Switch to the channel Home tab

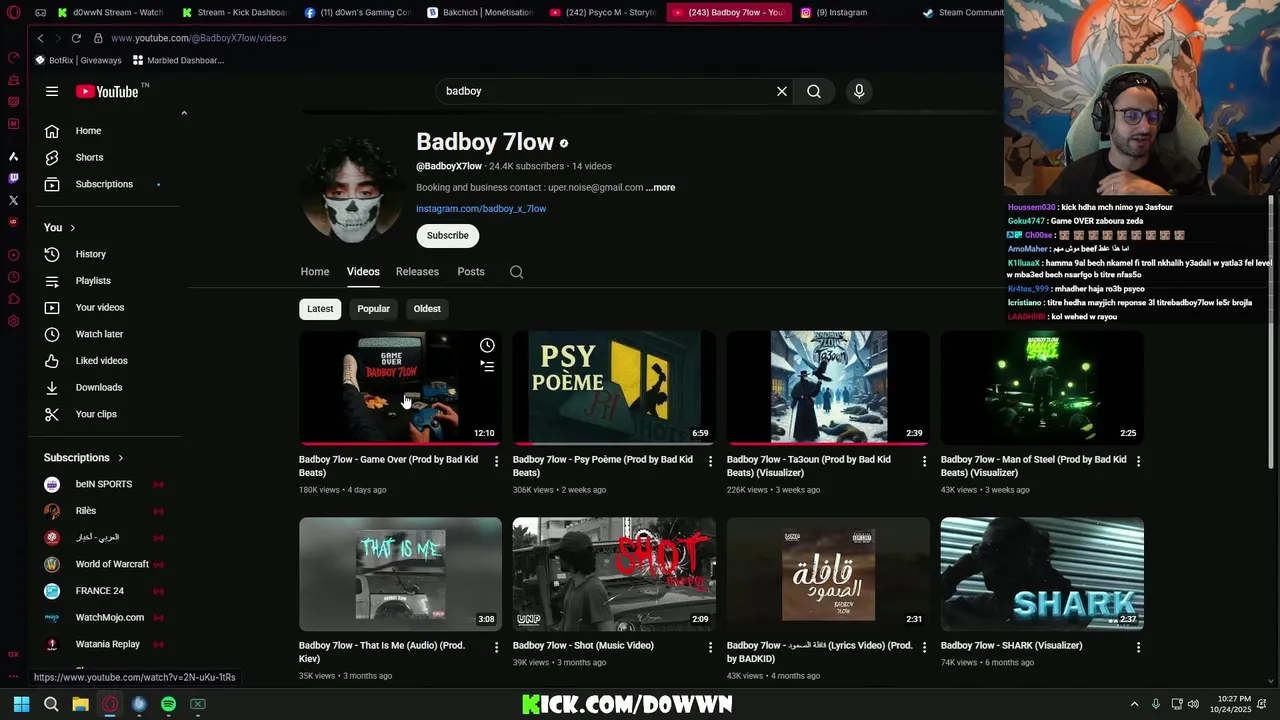coord(315,272)
